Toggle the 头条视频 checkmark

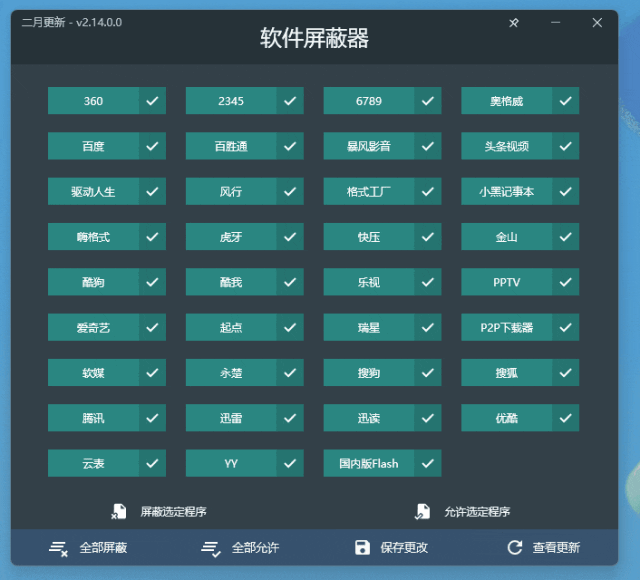pyautogui.click(x=565, y=146)
